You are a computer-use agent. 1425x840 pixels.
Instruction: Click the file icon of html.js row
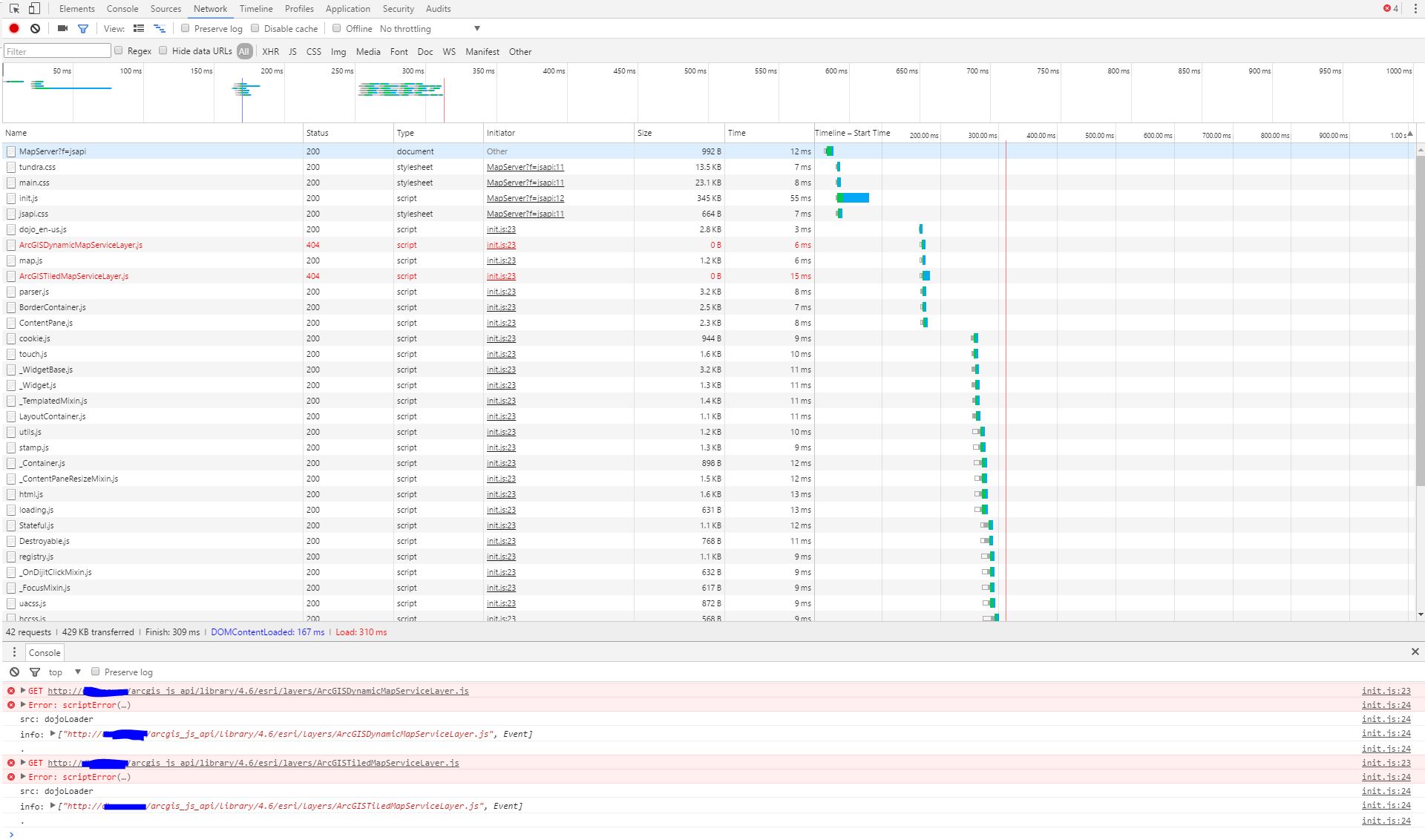pos(11,494)
